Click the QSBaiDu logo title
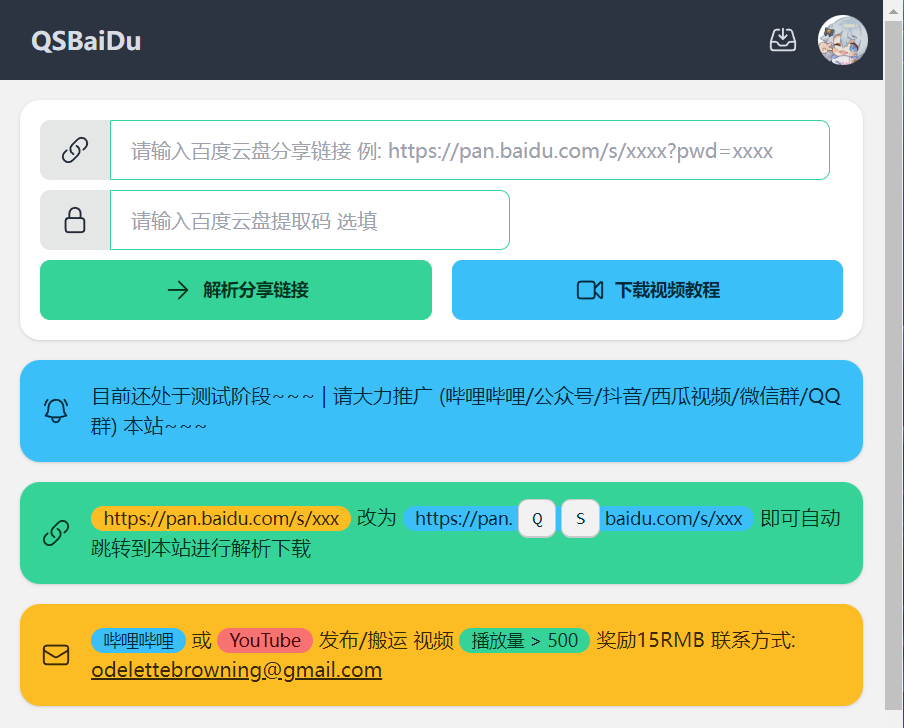 coord(86,41)
